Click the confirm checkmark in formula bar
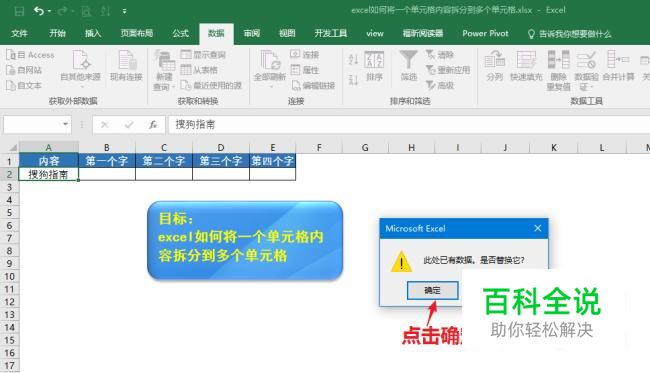650x373 pixels. click(x=129, y=124)
